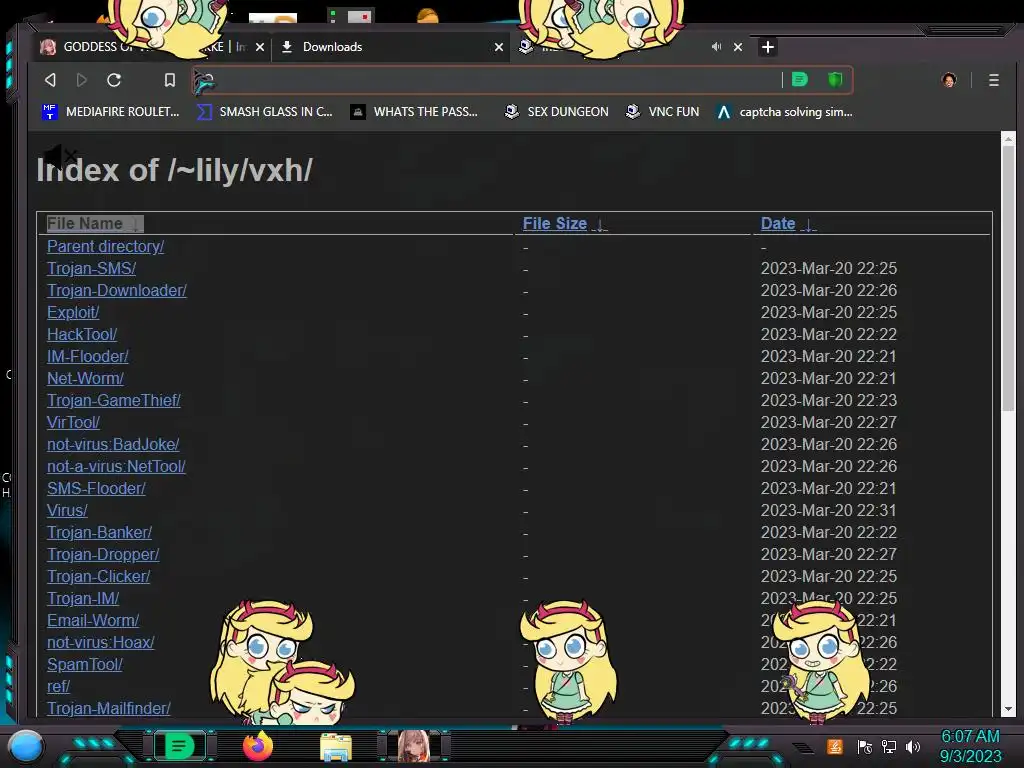Open the Trojan-Banker/ folder link
1024x768 pixels.
pyautogui.click(x=99, y=532)
